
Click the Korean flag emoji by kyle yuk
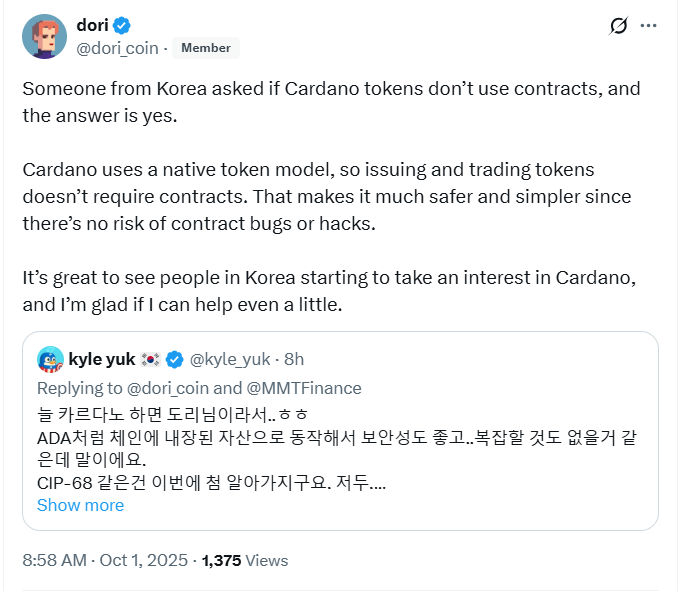(x=151, y=359)
